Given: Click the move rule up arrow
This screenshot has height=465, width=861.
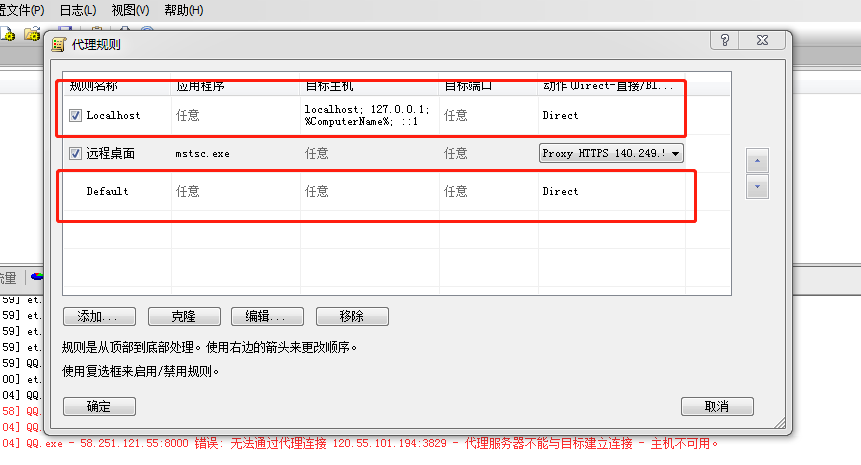Looking at the screenshot, I should [758, 161].
